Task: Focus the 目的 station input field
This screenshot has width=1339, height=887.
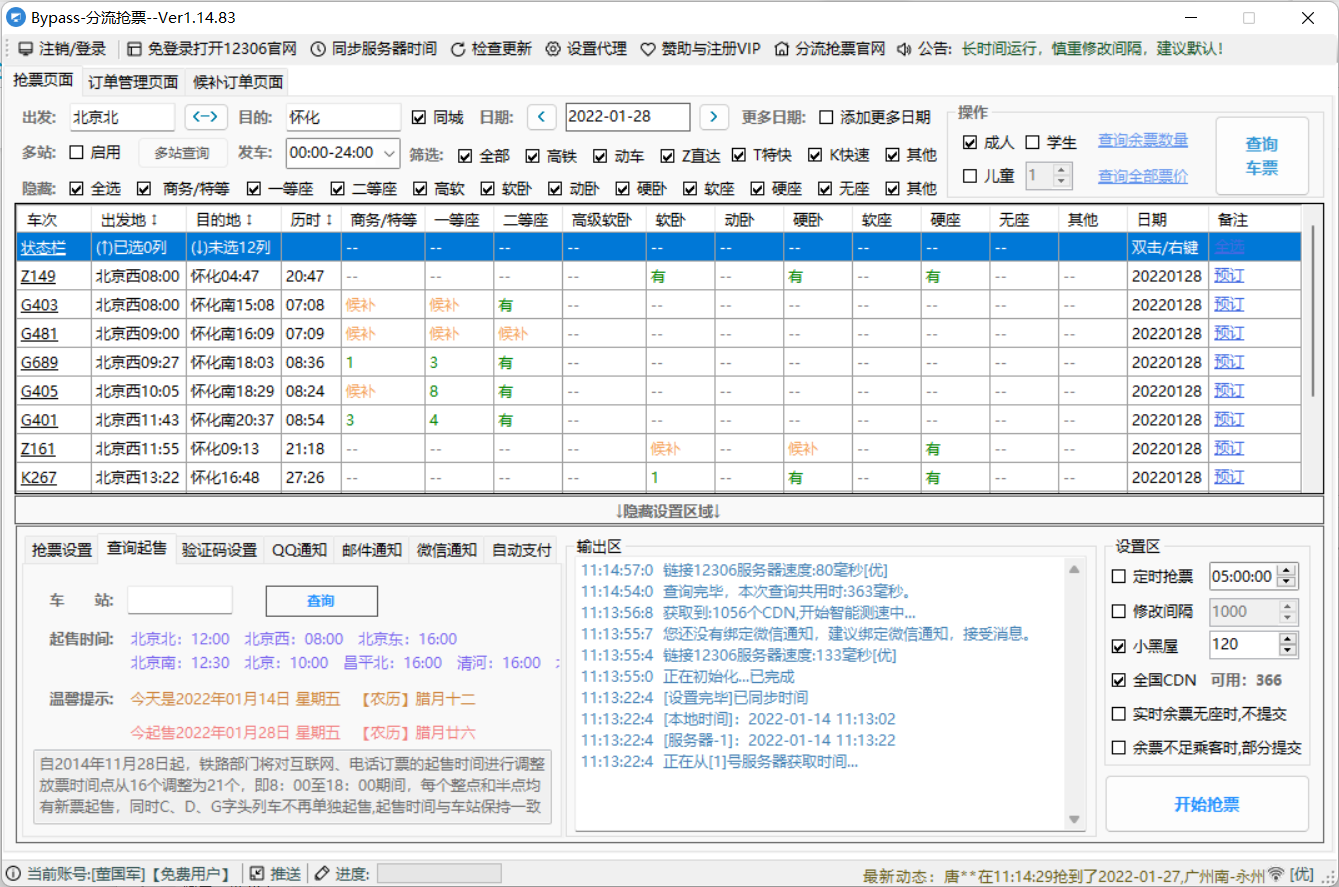Action: 343,117
